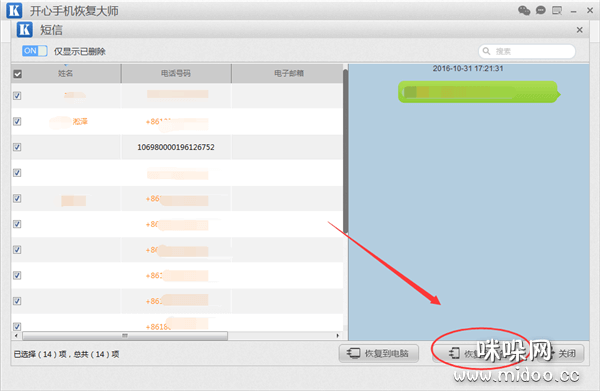
Task: Click the magnifier icon in search box
Action: 486,51
